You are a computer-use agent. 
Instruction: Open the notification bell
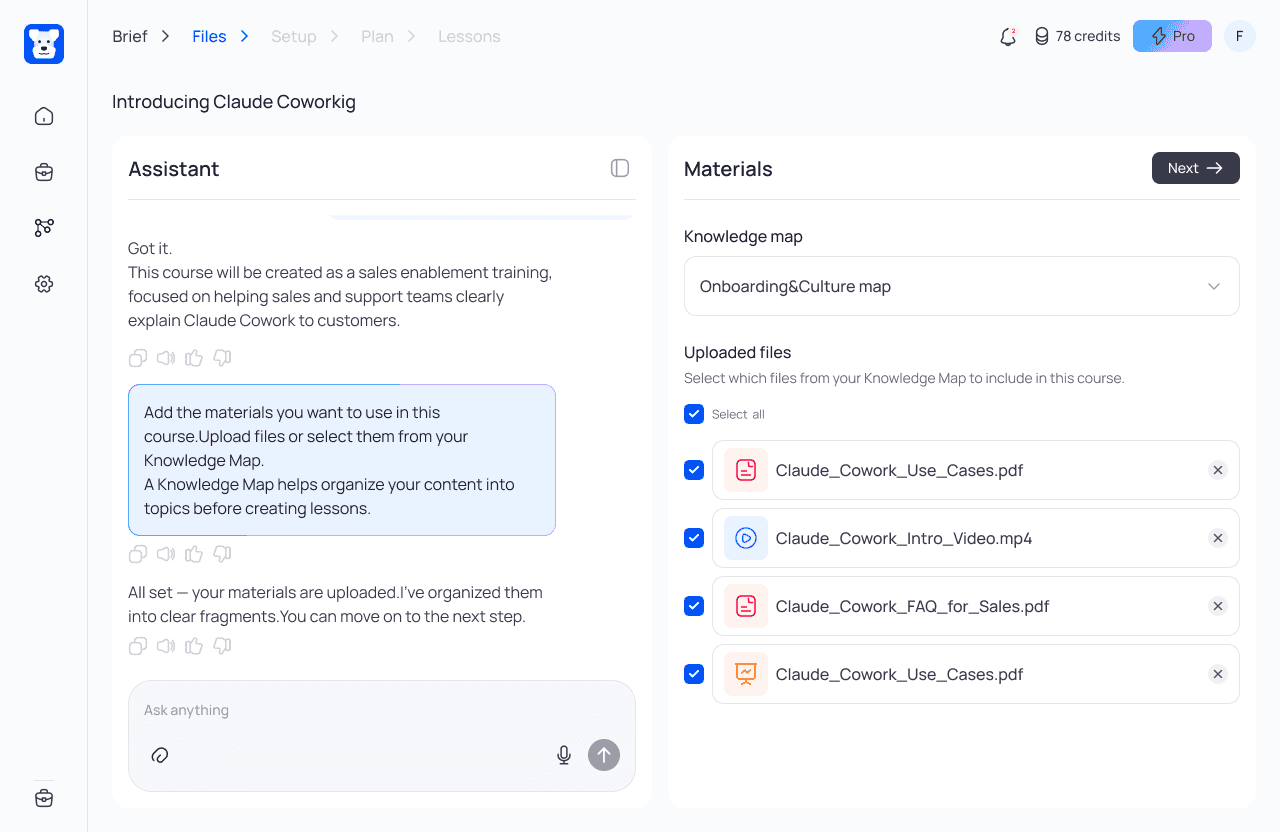(x=1007, y=36)
